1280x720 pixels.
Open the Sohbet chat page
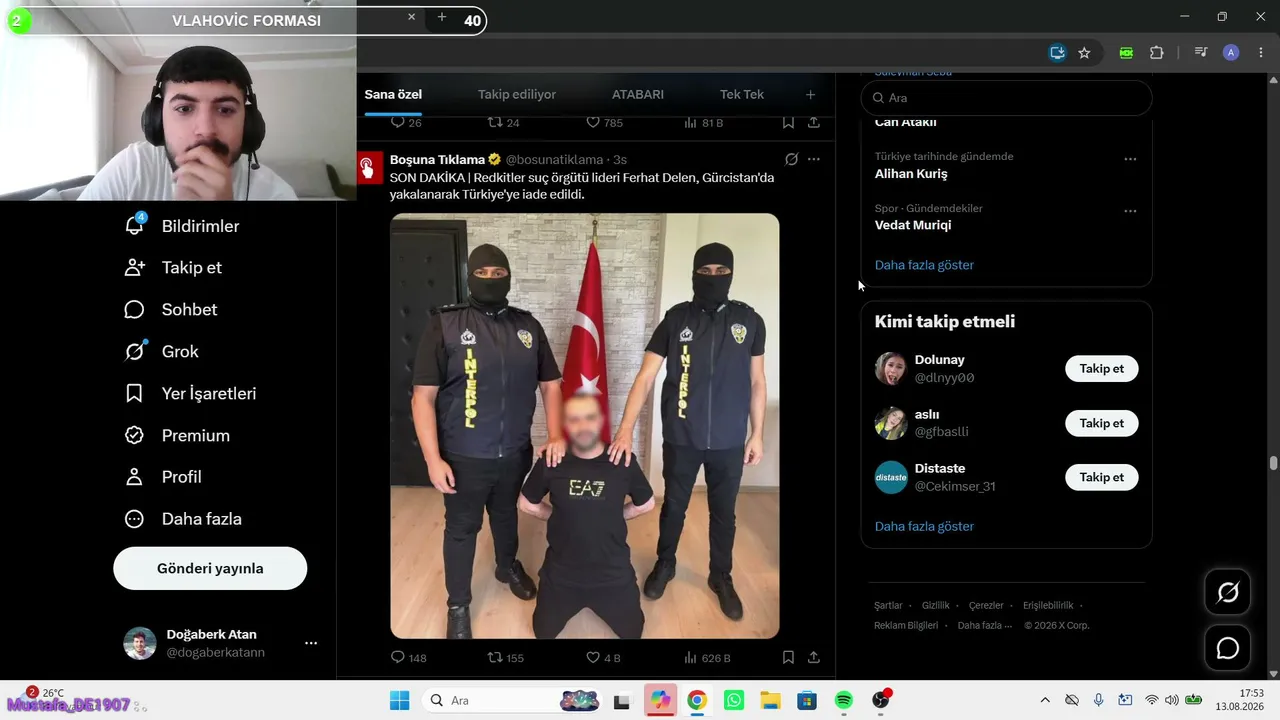(170, 310)
